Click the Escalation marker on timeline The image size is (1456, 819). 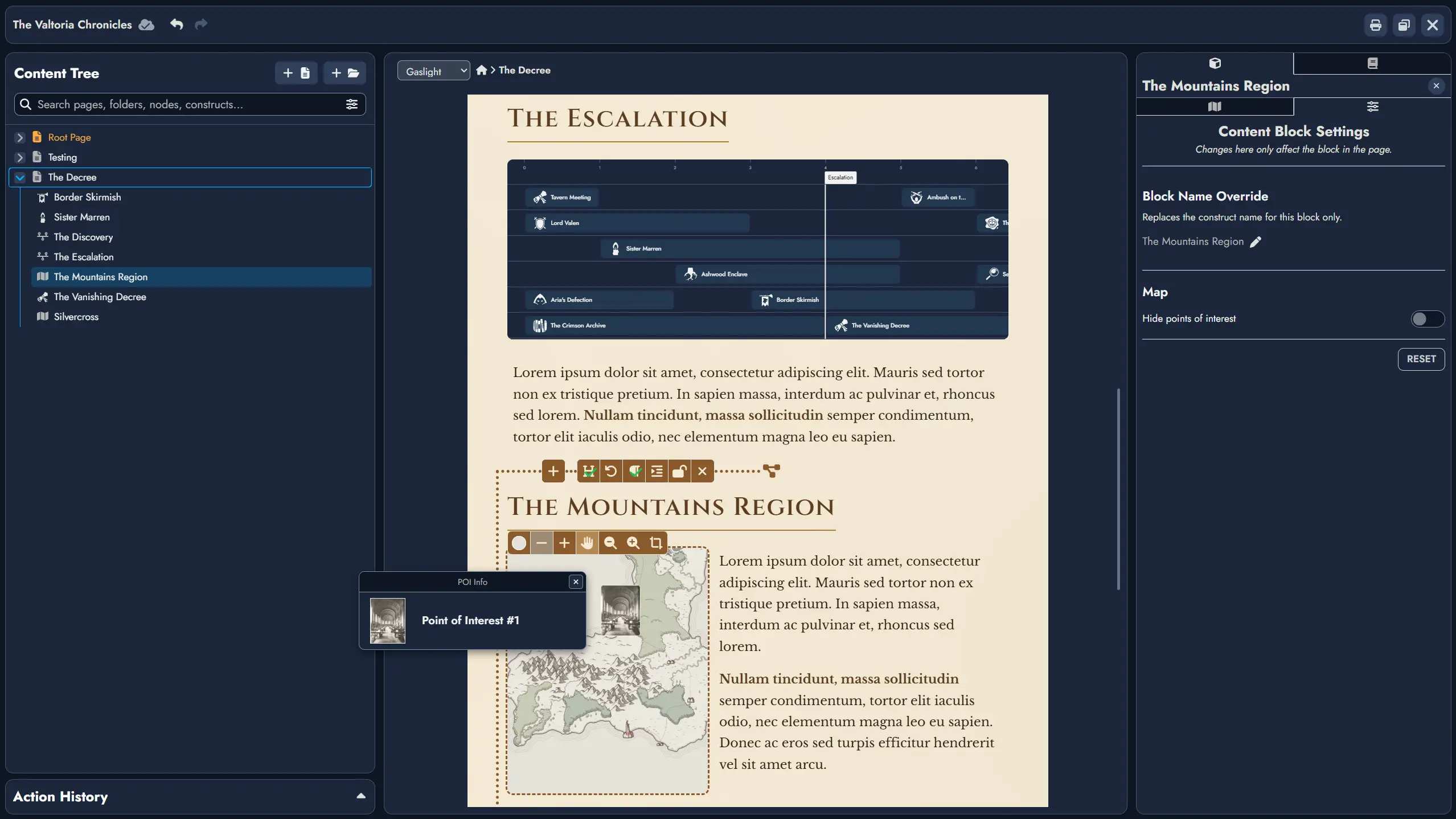840,177
